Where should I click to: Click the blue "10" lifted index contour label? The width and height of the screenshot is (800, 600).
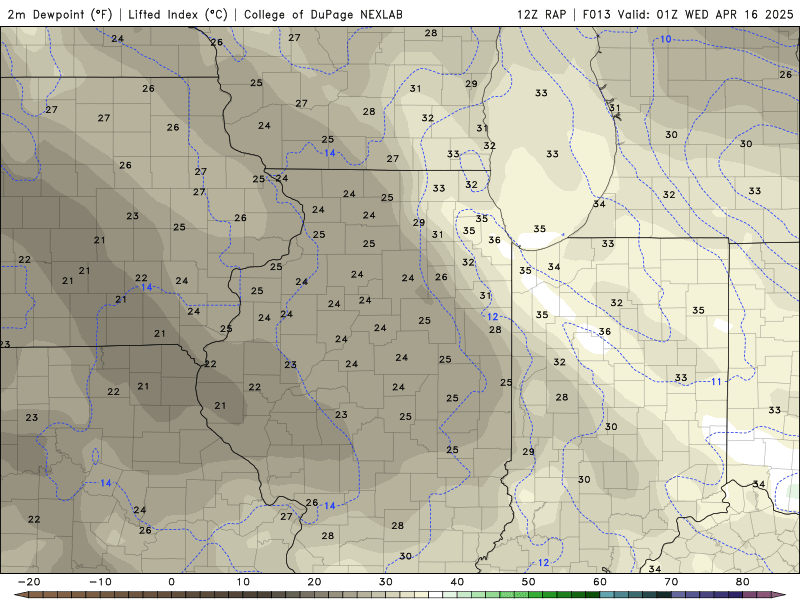(666, 39)
